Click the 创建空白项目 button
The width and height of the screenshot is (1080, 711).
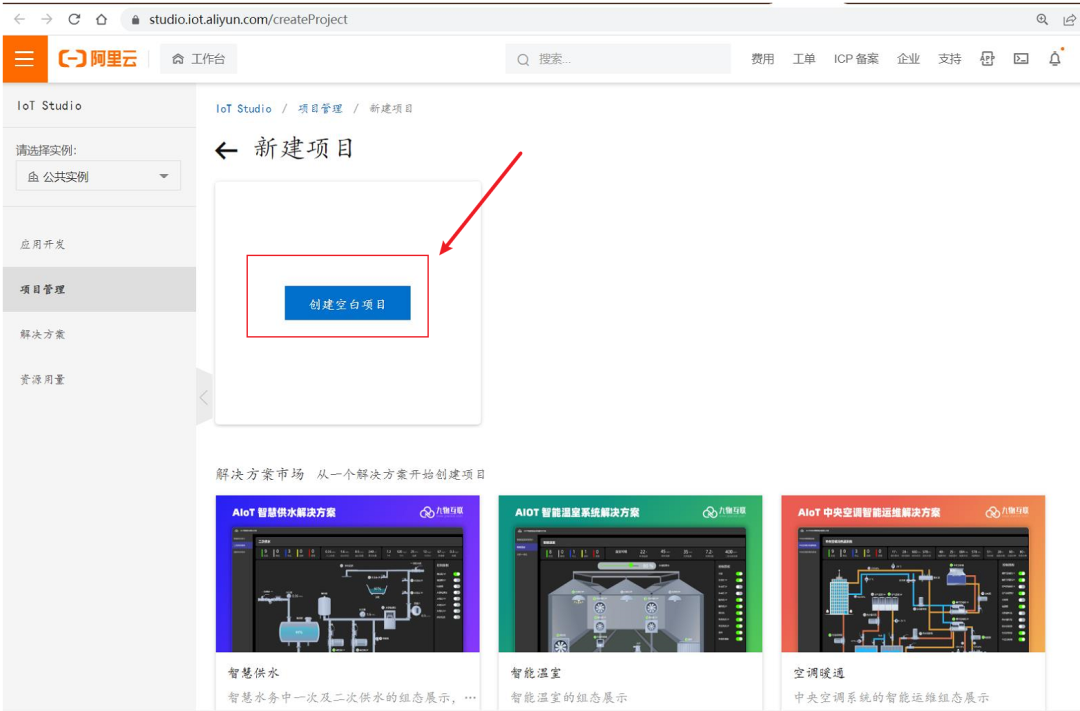tap(348, 303)
